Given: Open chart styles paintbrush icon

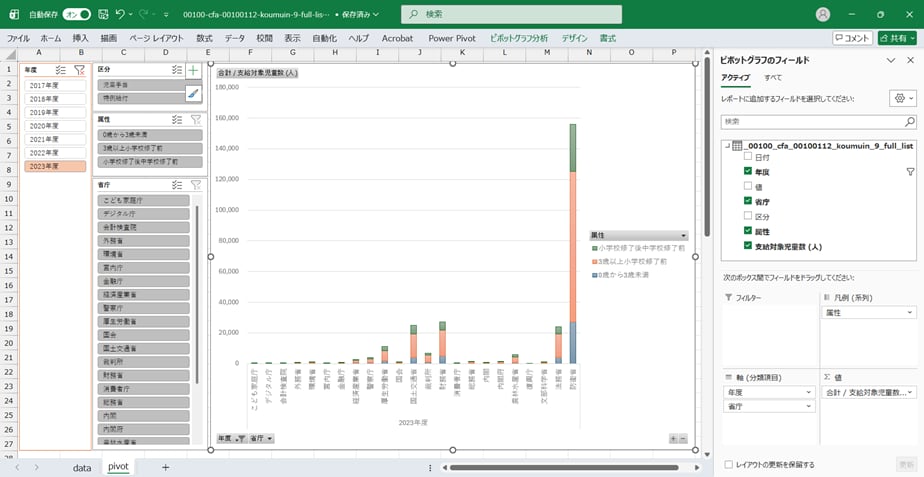Looking at the screenshot, I should tap(193, 93).
